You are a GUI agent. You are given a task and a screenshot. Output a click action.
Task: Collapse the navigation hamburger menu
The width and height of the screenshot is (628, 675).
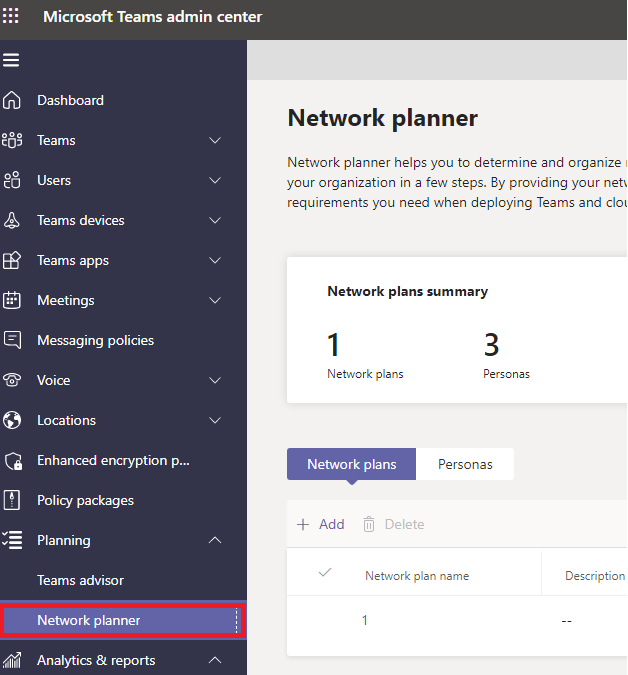[x=11, y=60]
